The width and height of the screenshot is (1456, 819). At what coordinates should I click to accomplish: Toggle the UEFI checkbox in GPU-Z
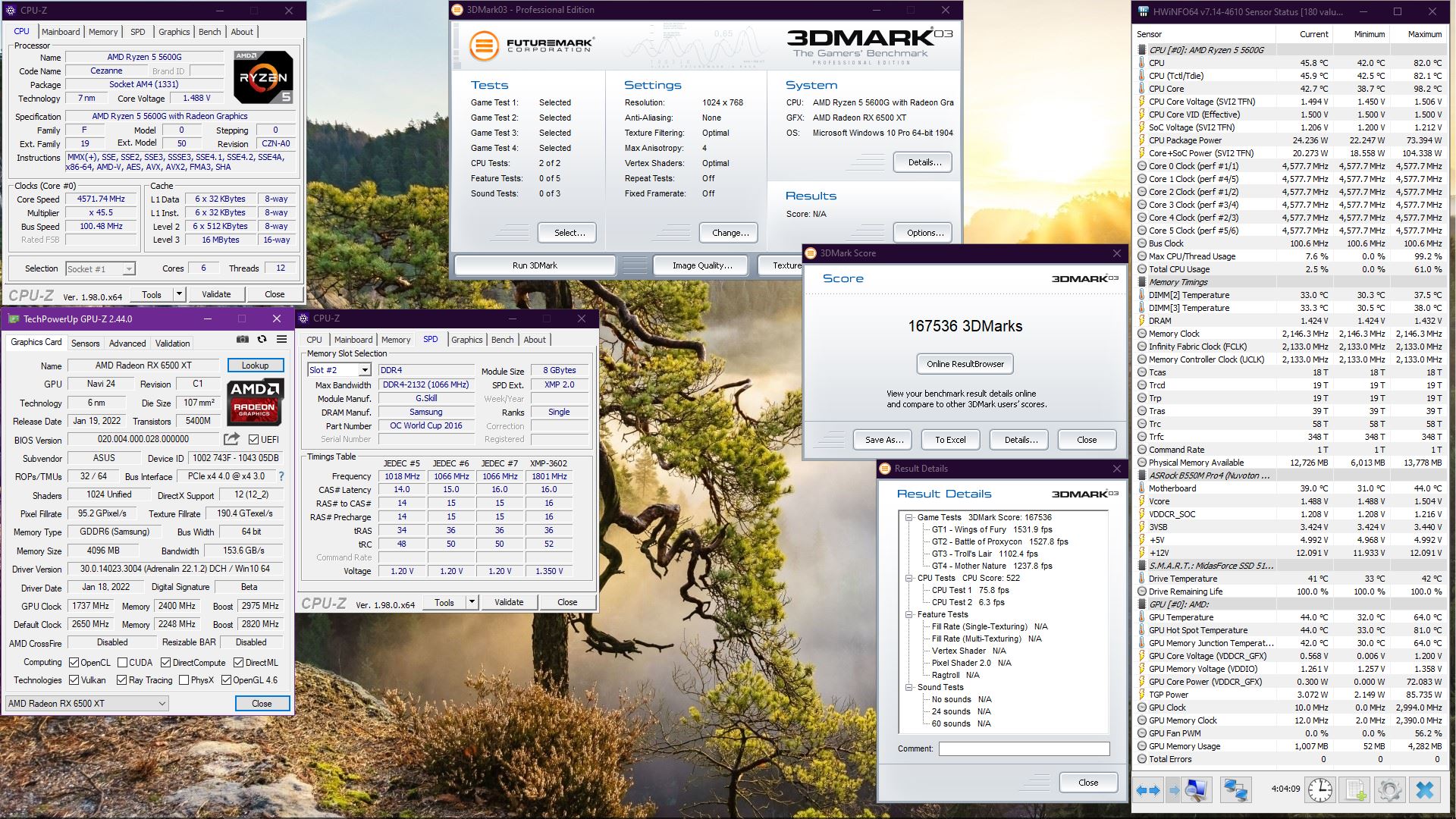tap(253, 440)
